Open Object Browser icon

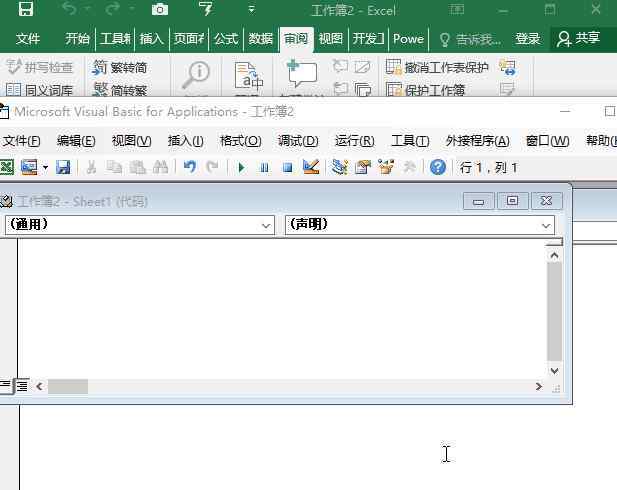point(386,167)
